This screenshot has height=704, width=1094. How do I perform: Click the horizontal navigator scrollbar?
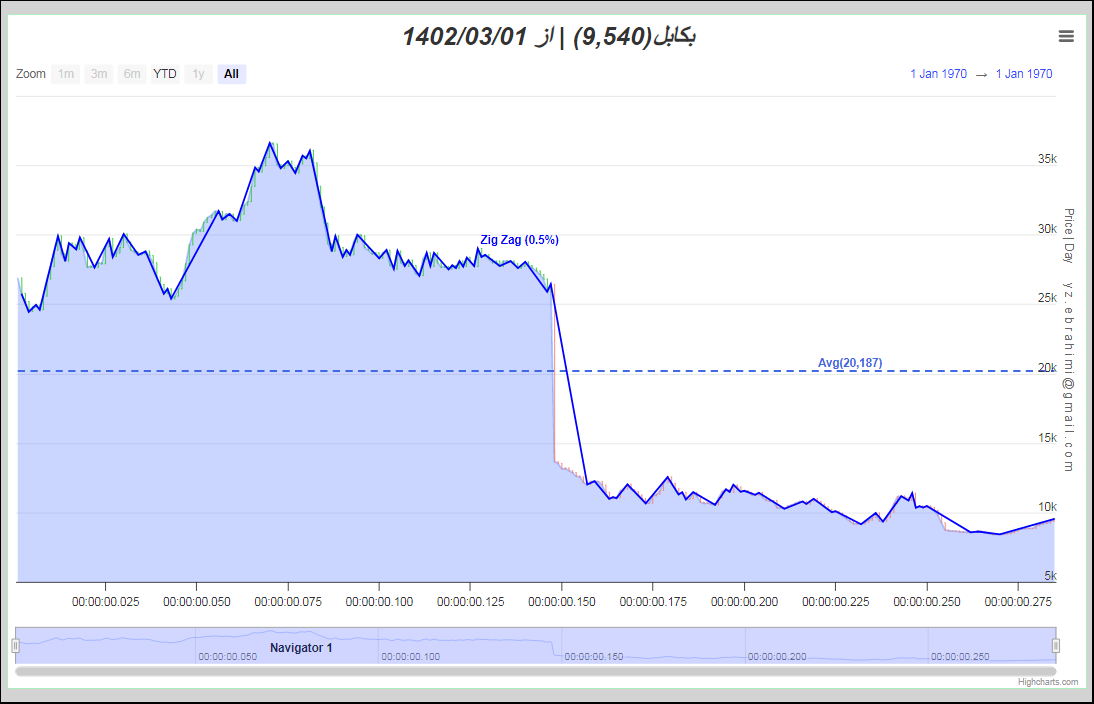[536, 671]
